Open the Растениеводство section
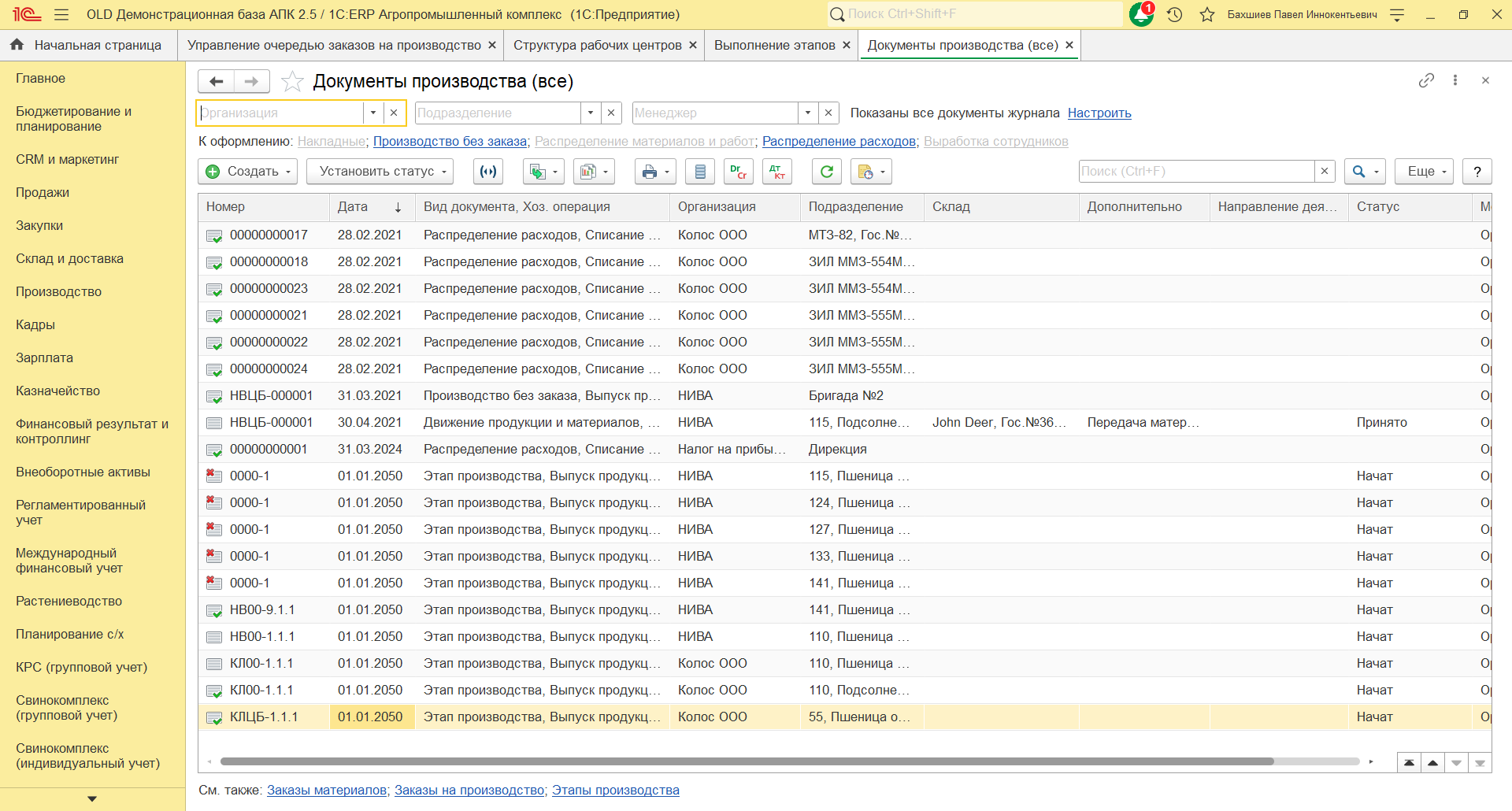1512x811 pixels. tap(69, 602)
